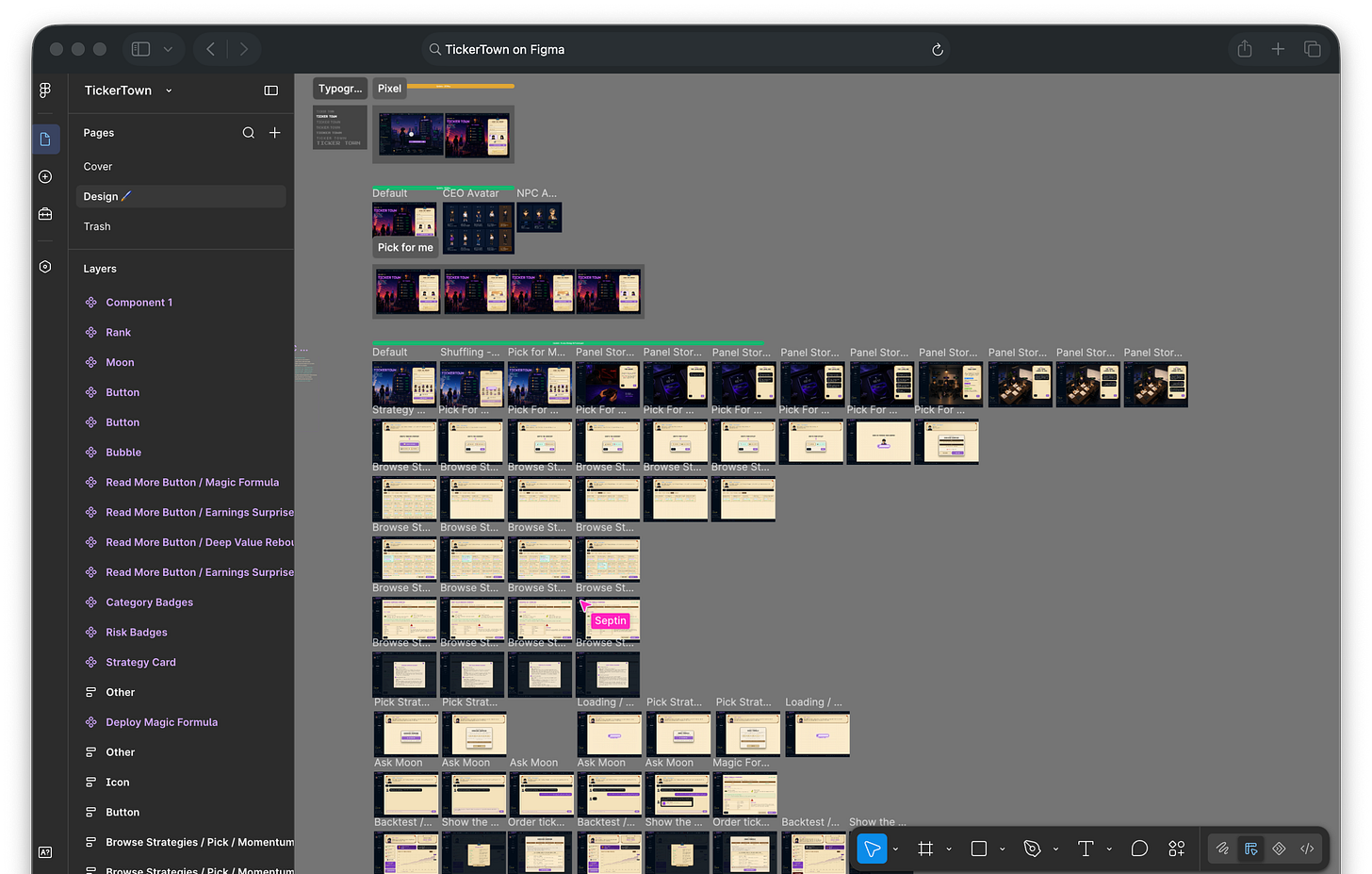Screen dimensions: 1372x874
Task: Toggle Dev Mode code icon
Action: [x=1307, y=849]
